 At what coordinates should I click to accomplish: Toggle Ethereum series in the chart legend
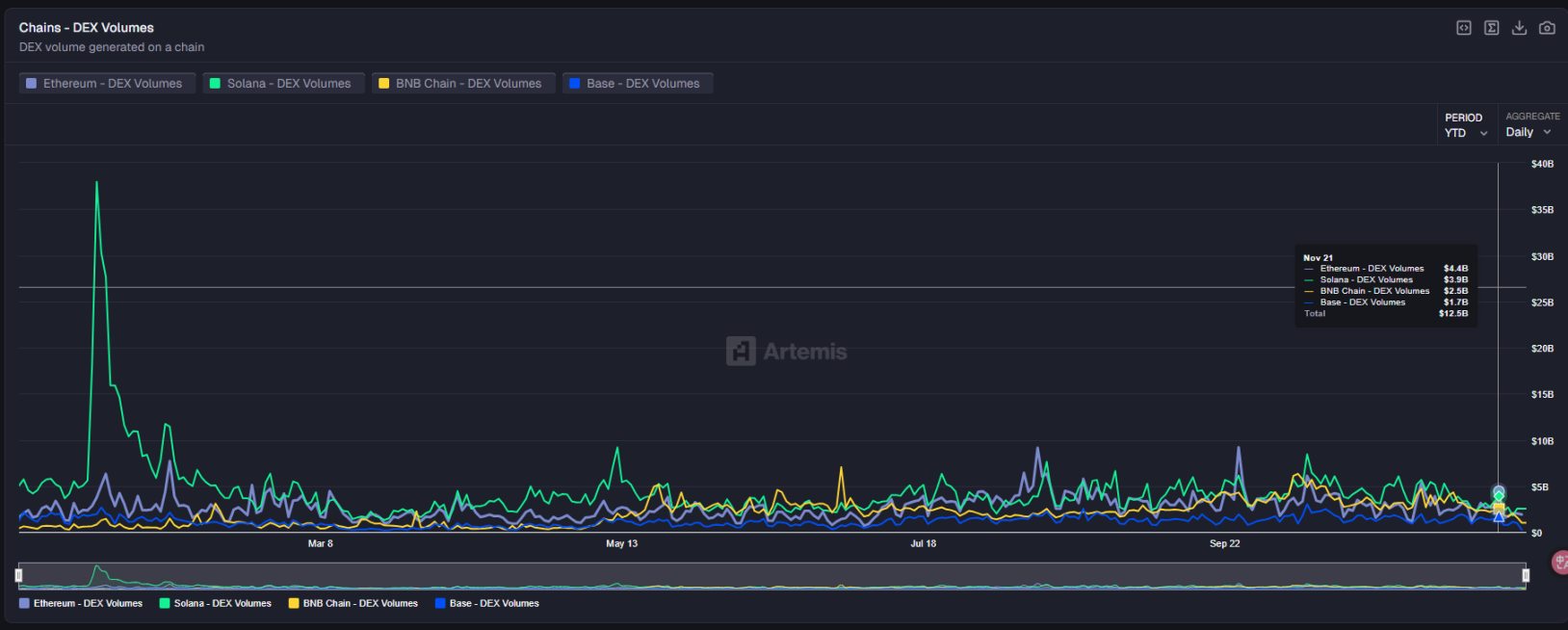(81, 604)
